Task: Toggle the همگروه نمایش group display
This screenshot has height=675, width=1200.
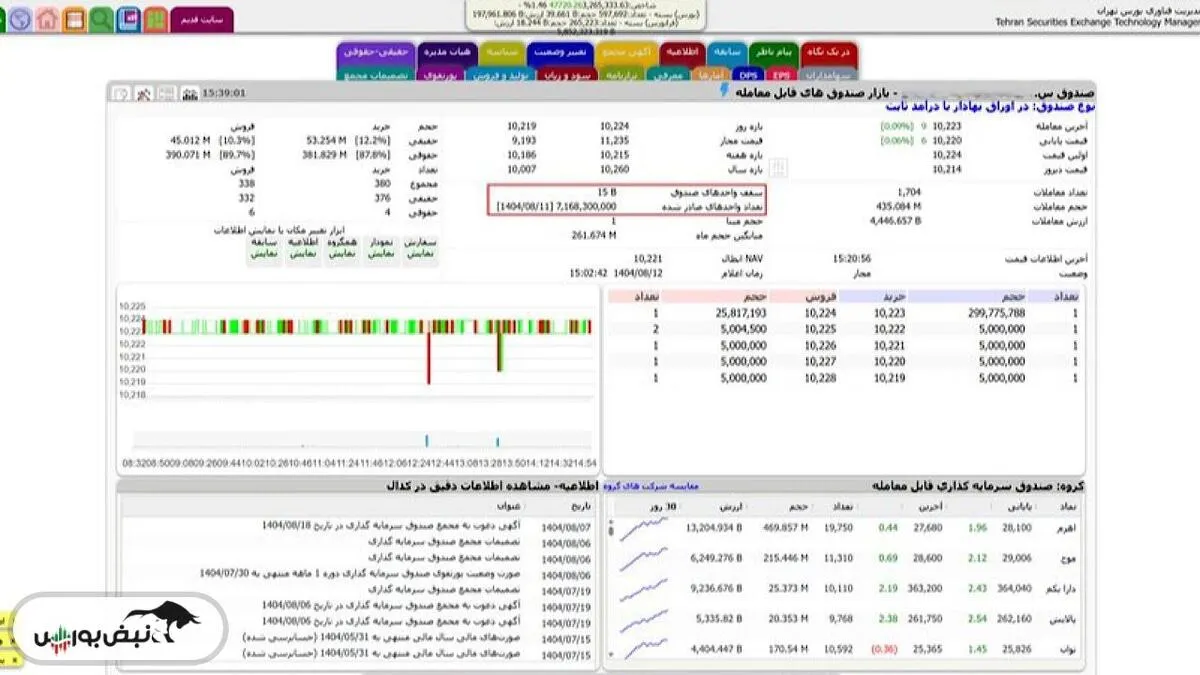Action: coord(342,249)
